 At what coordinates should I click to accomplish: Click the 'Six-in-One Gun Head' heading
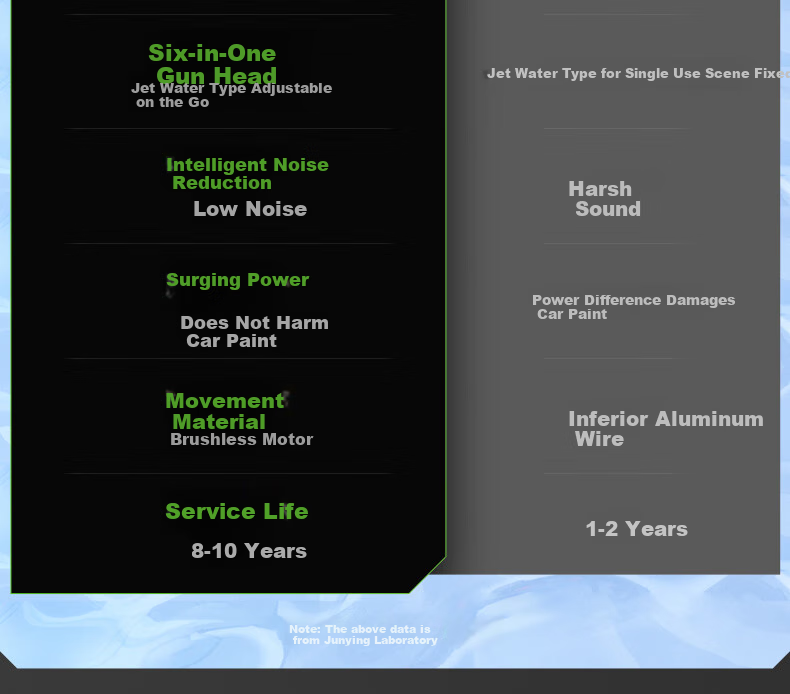click(x=212, y=64)
